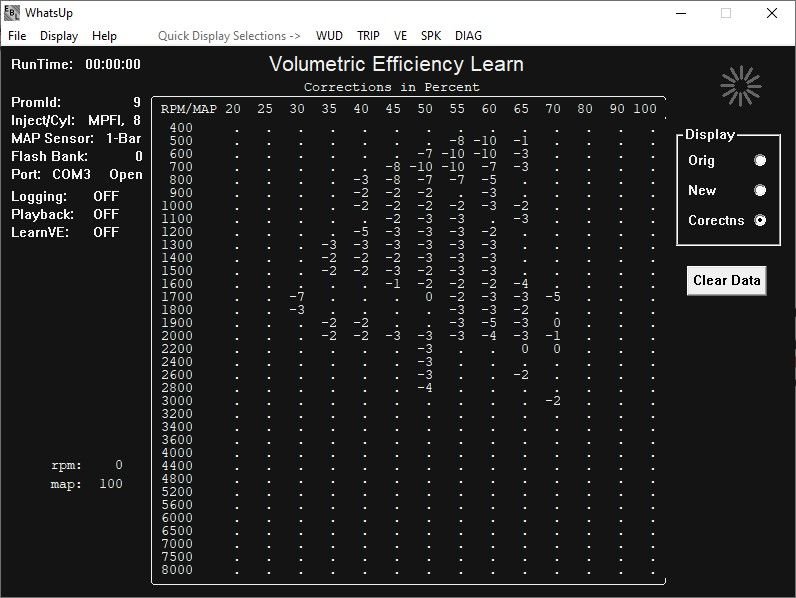Click the spinning activity indicator icon
The height and width of the screenshot is (598, 796).
point(741,86)
